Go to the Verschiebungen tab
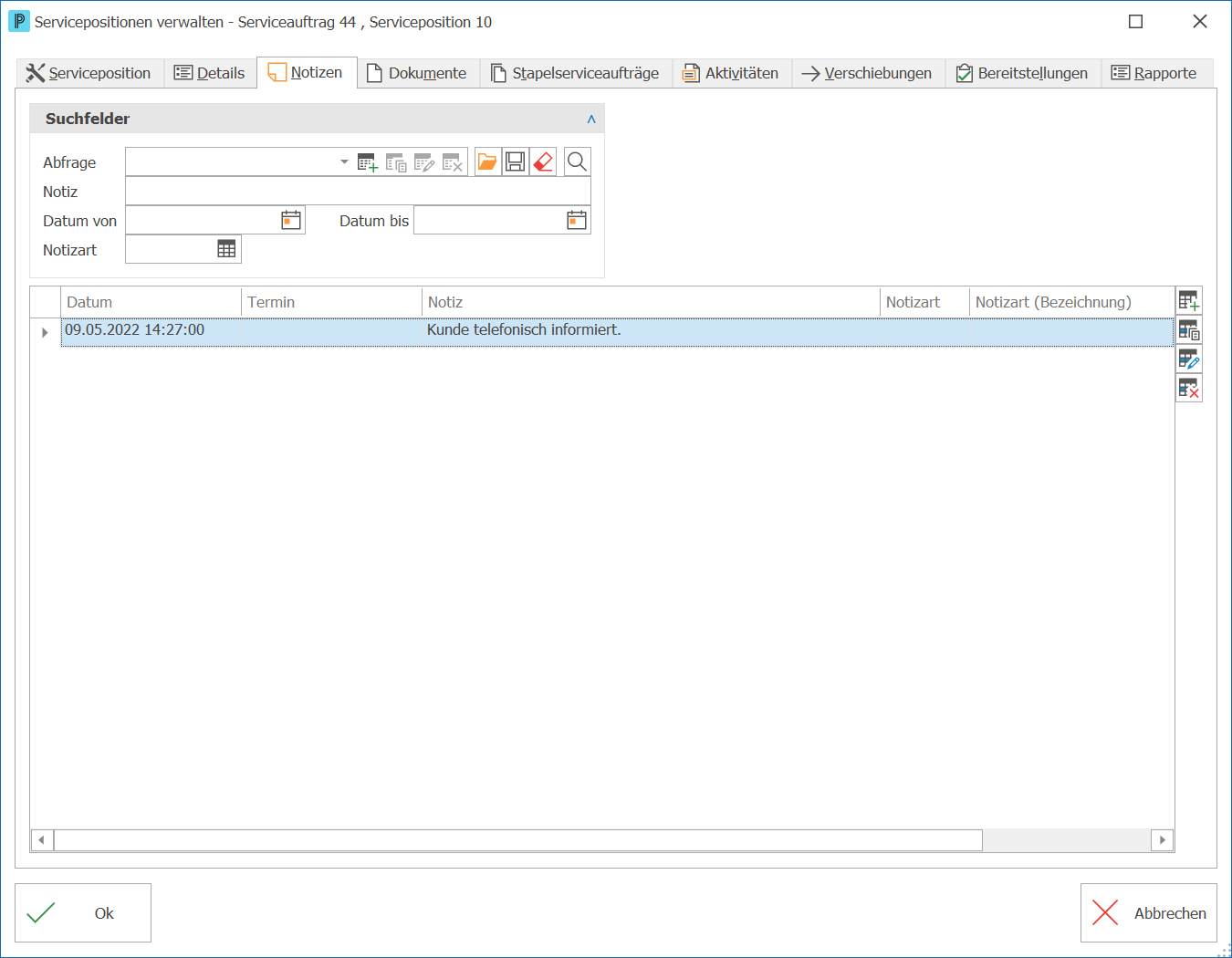1232x958 pixels. [x=868, y=73]
